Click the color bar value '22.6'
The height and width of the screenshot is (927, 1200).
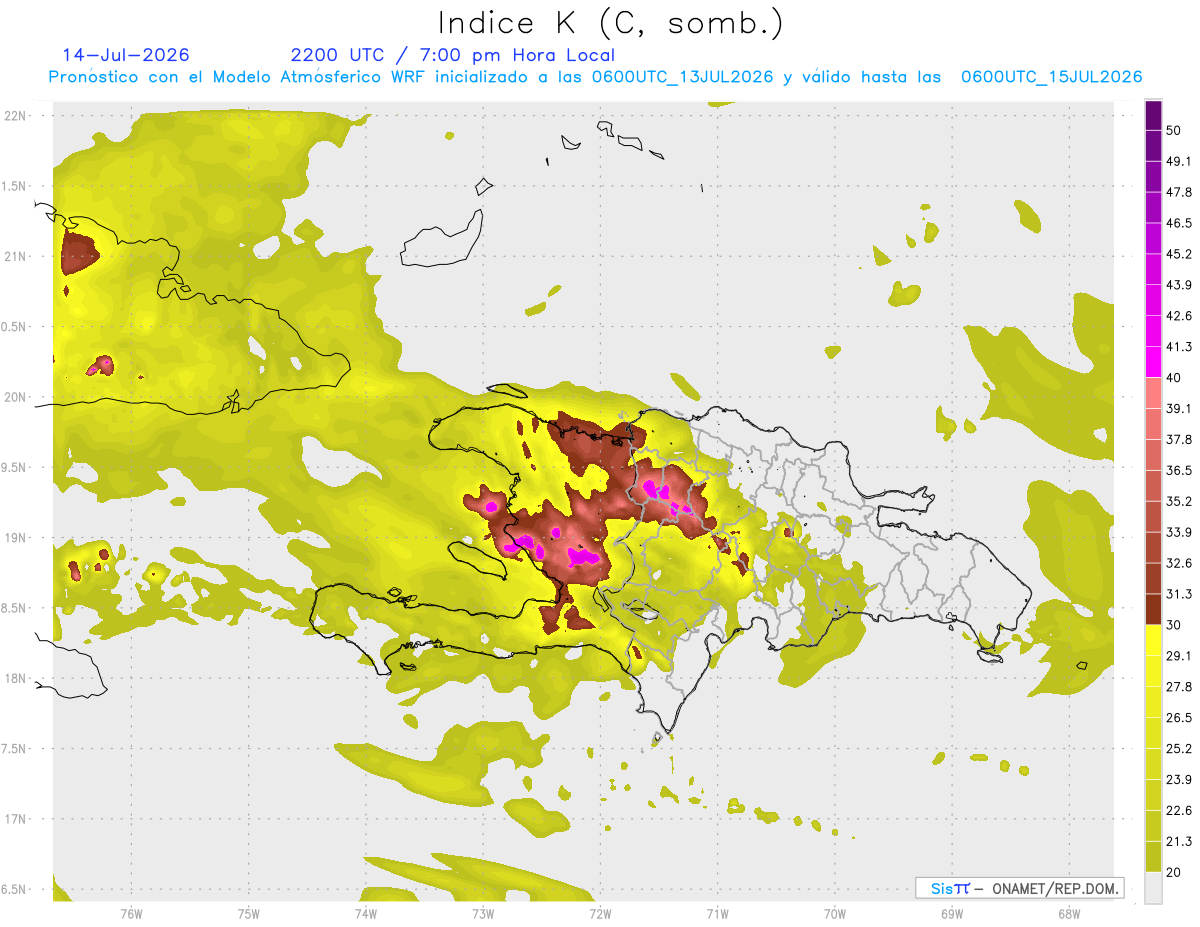point(1180,811)
